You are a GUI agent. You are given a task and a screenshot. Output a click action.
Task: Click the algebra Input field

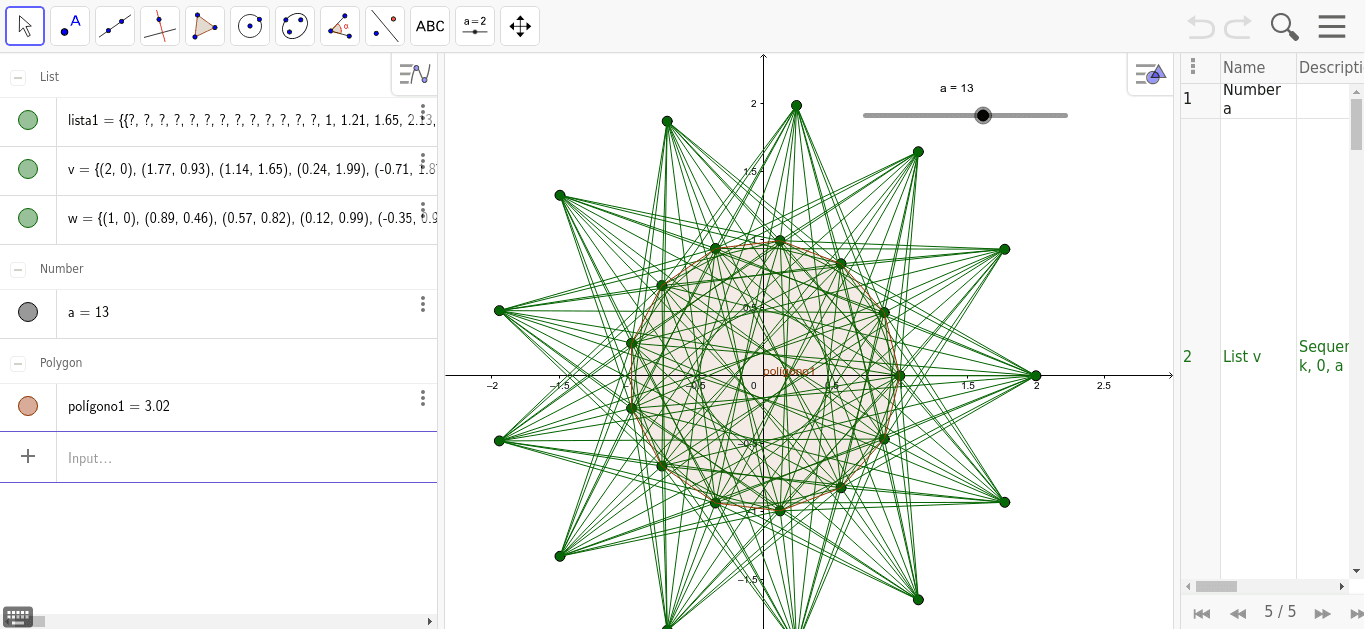(x=247, y=458)
